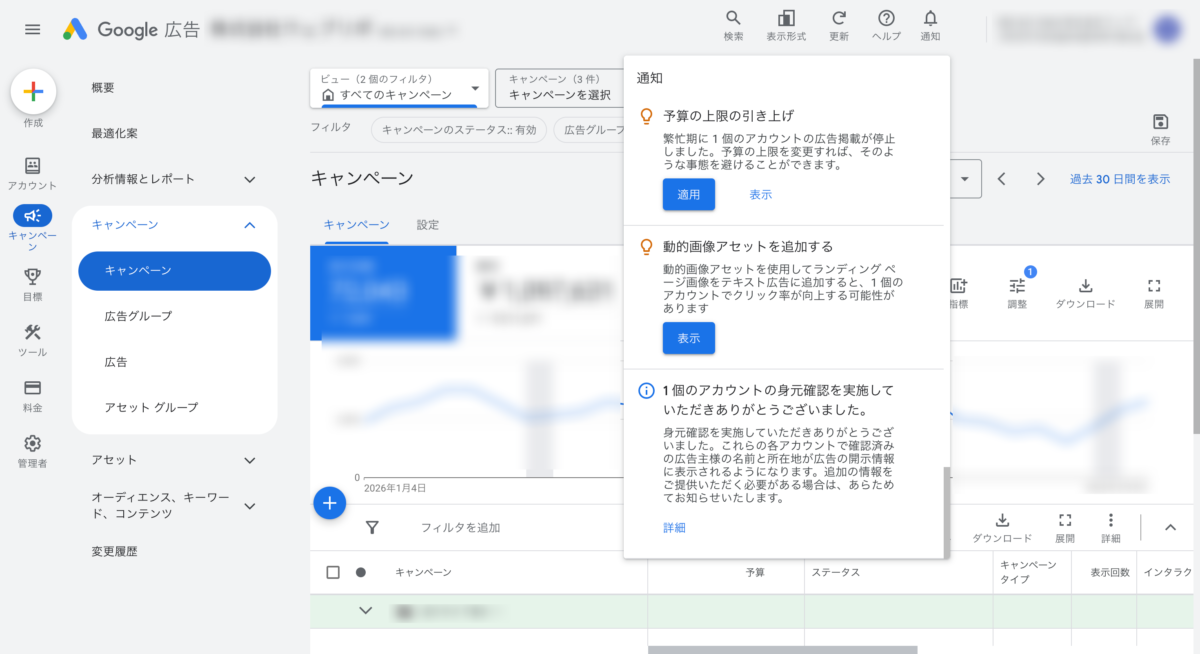Image resolution: width=1200 pixels, height=654 pixels.
Task: Click the help question mark icon
Action: click(886, 19)
